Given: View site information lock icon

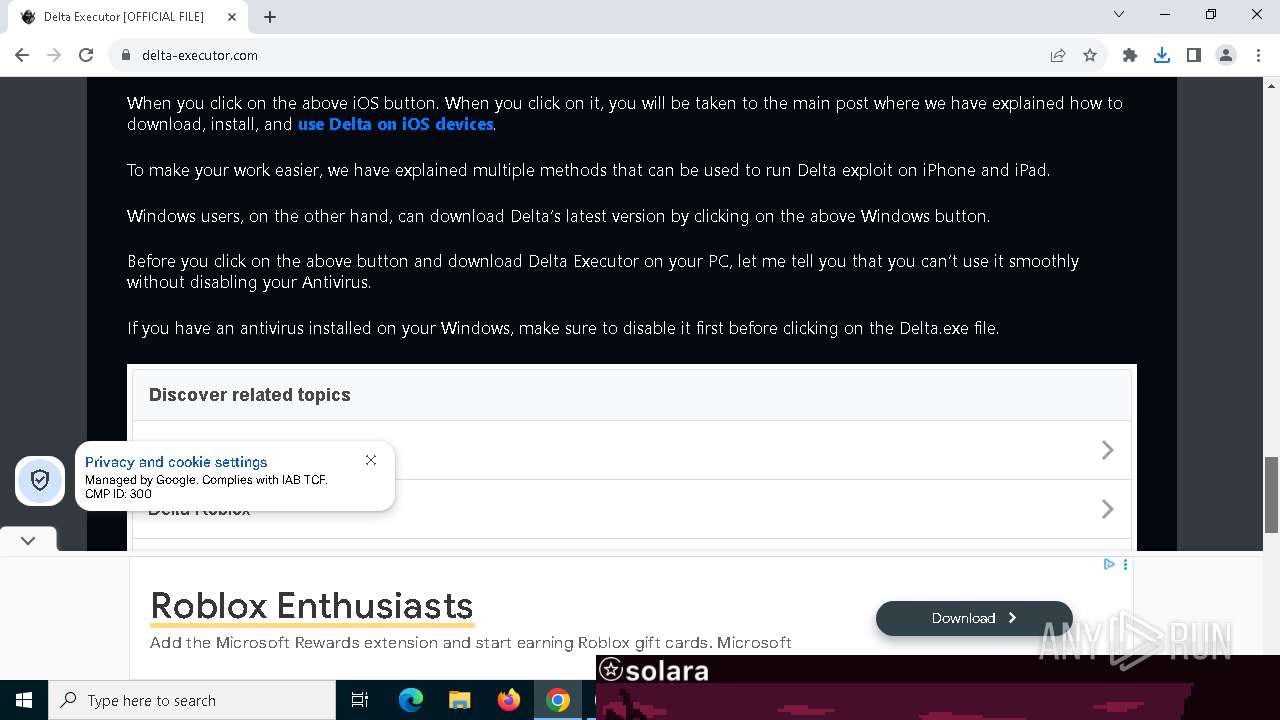Looking at the screenshot, I should (x=126, y=55).
